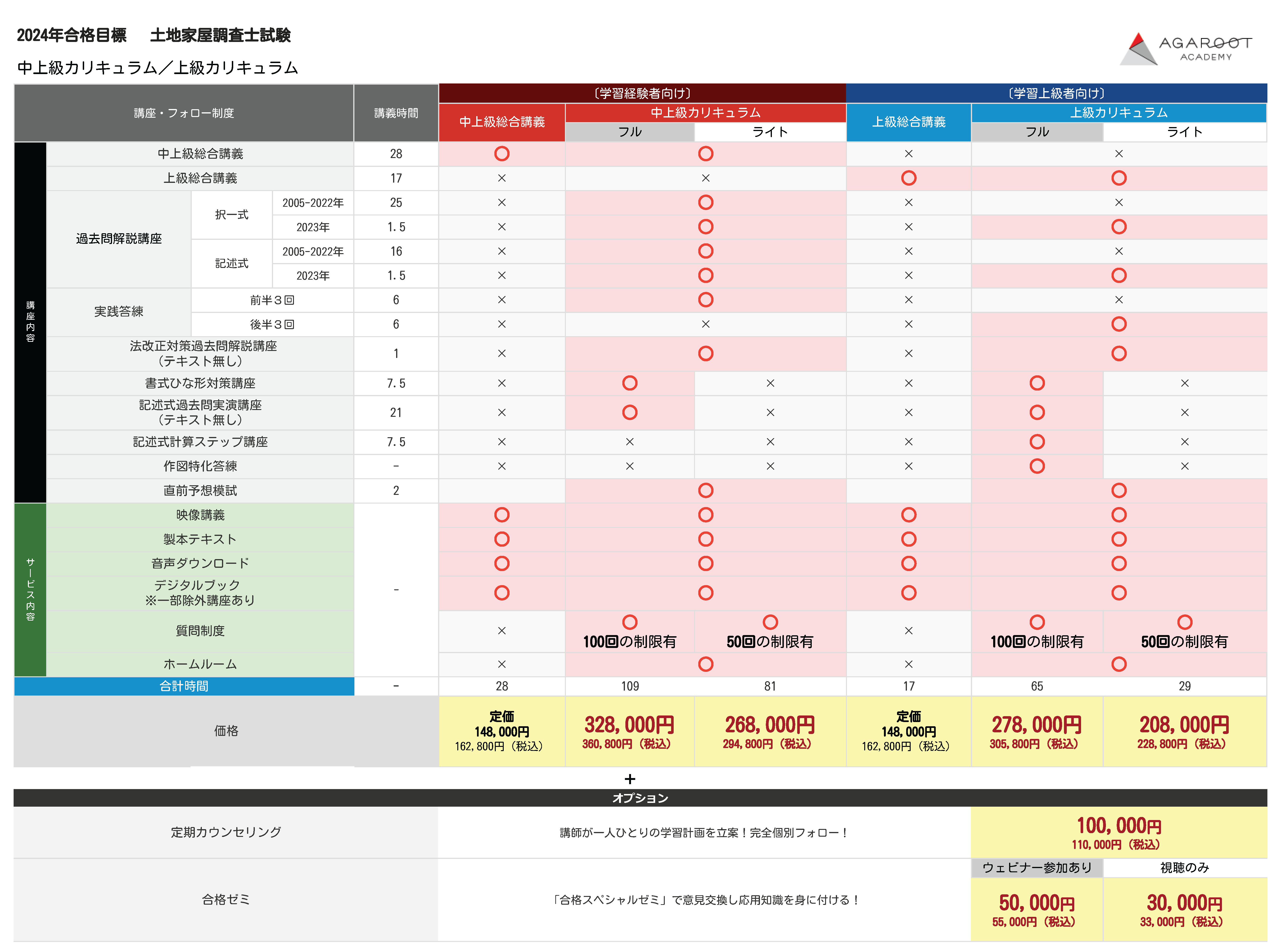
Task: Click the X for ホームルーム in 中上級総合講義 column
Action: (x=501, y=664)
